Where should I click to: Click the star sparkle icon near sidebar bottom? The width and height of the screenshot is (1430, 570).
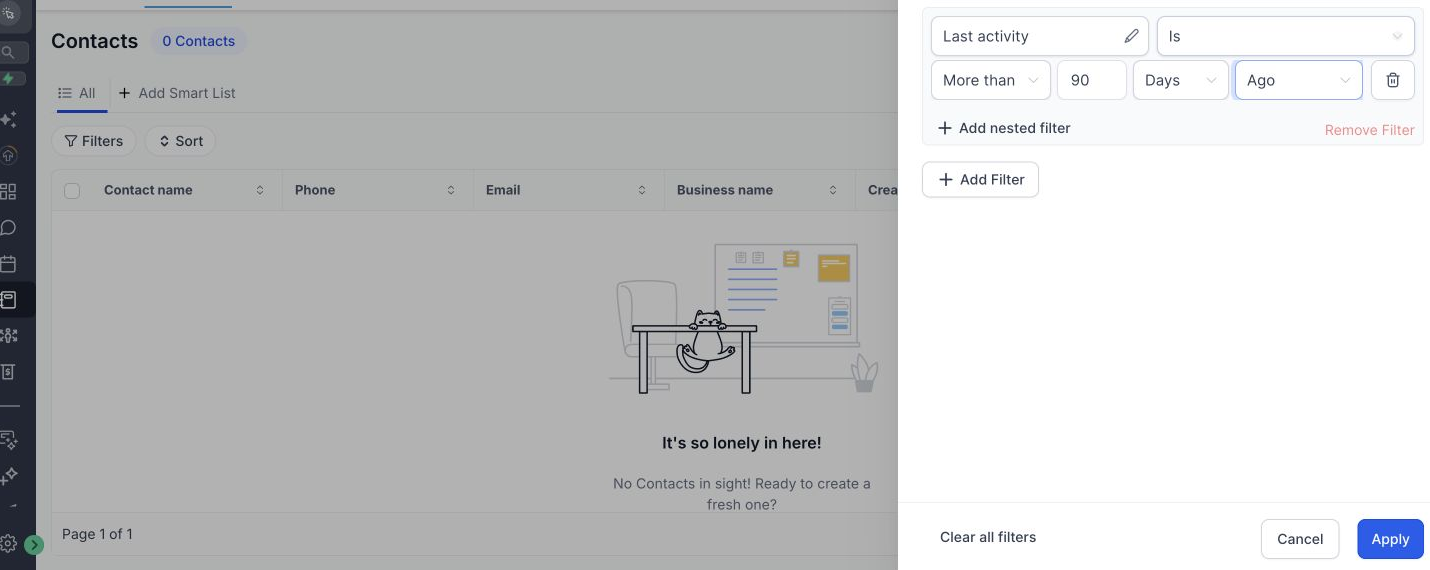point(8,475)
